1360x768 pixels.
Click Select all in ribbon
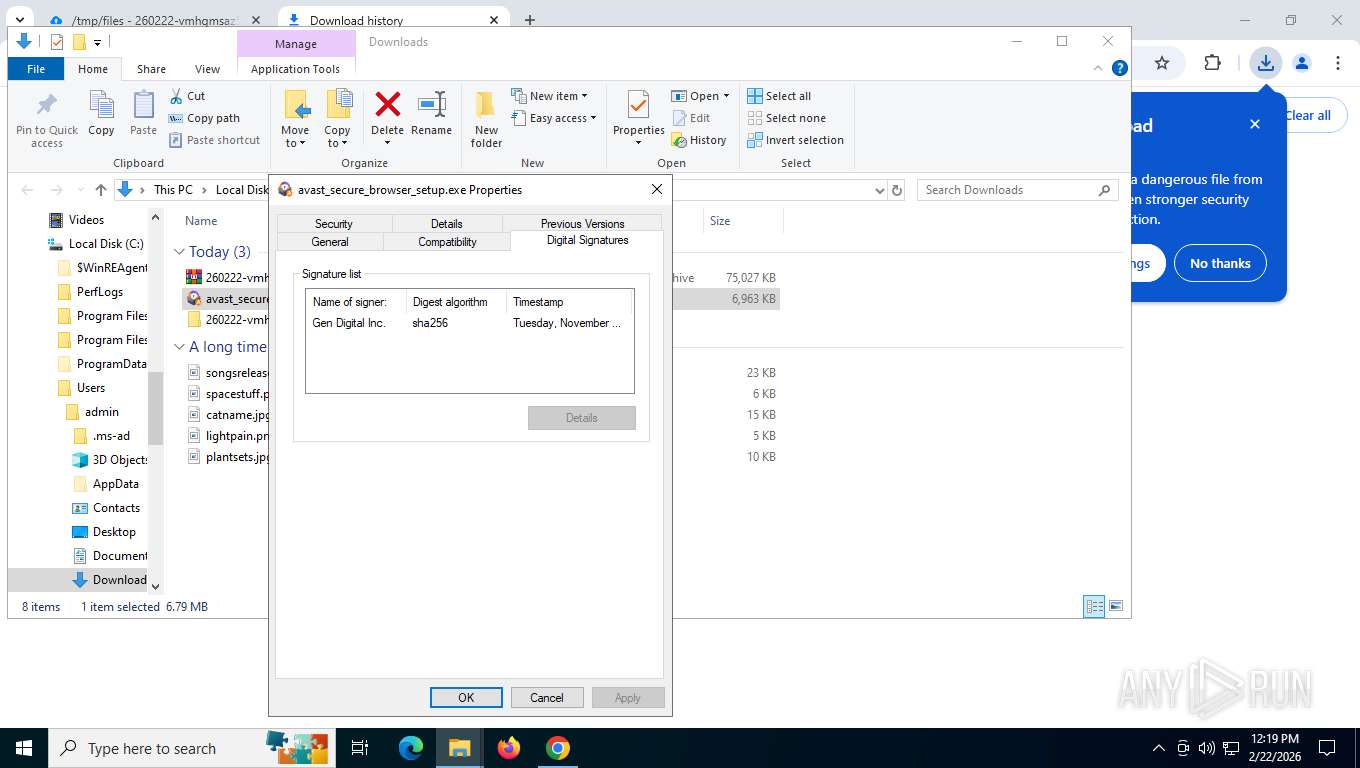tap(779, 96)
